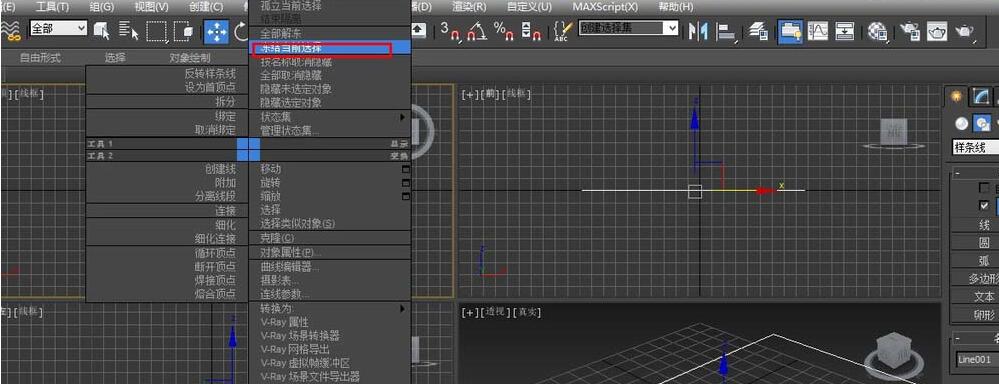Open the 样条线 shape type dropdown
The width and height of the screenshot is (999, 384).
point(975,147)
